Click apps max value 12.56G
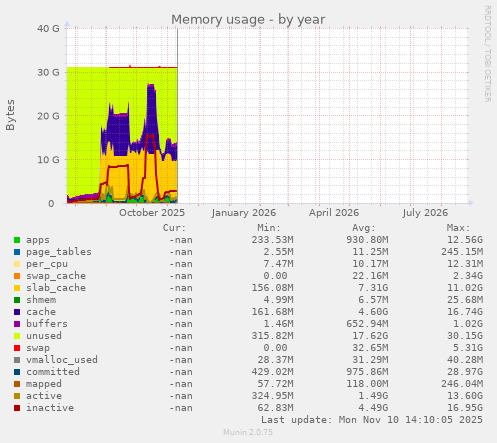This screenshot has width=497, height=443. 465,240
